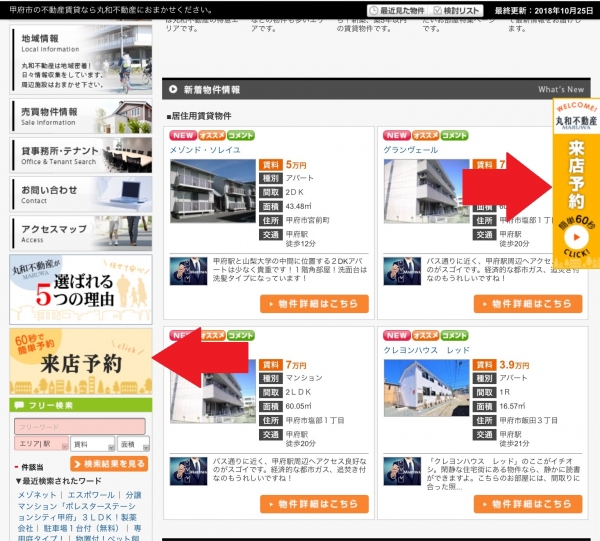
Task: Click the 16.57㎡ area value
Action: (x=512, y=406)
